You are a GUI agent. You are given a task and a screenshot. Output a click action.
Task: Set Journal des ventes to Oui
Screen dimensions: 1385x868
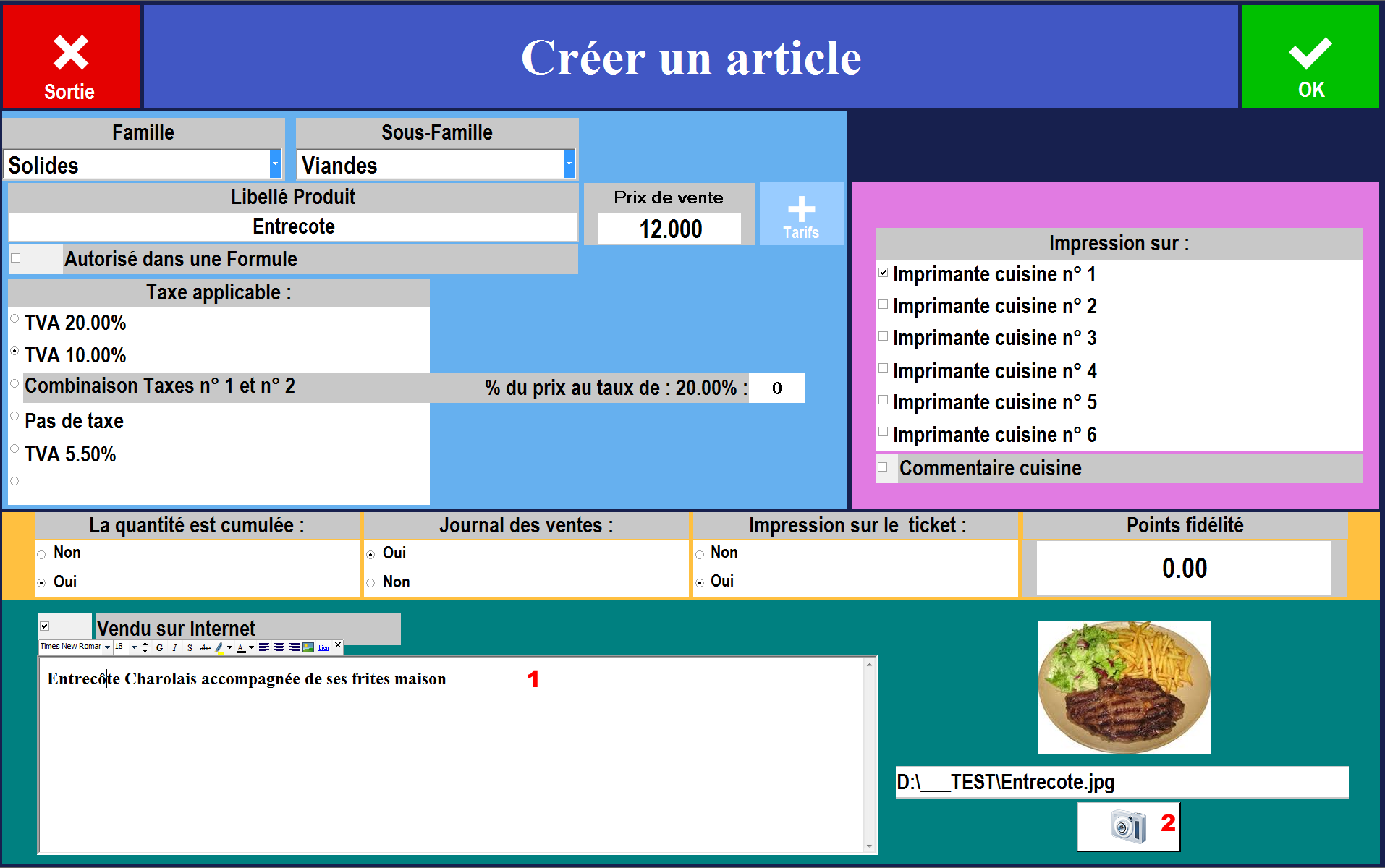click(370, 555)
